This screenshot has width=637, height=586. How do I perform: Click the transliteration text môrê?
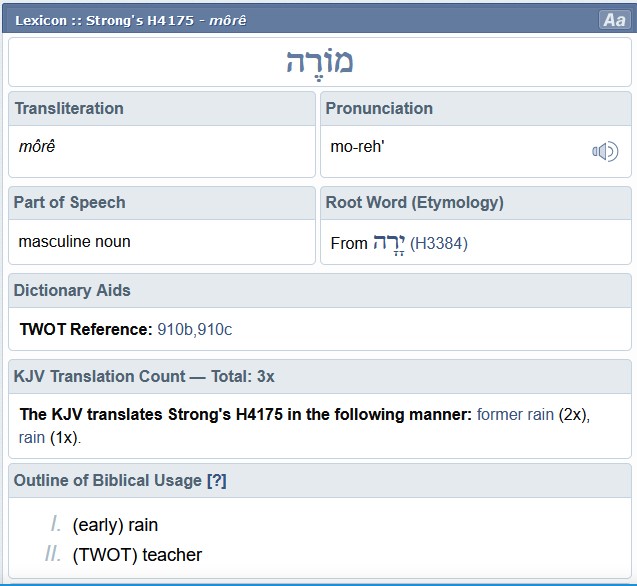(37, 147)
